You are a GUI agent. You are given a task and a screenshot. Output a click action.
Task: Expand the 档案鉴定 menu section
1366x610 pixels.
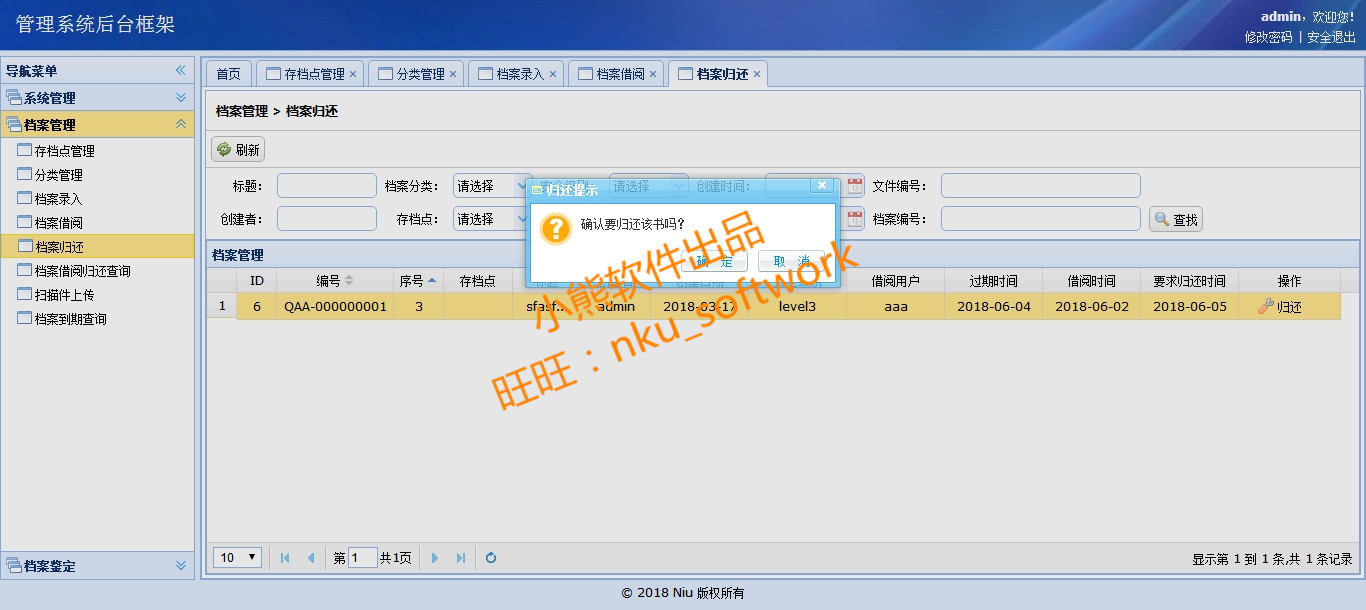pos(181,566)
